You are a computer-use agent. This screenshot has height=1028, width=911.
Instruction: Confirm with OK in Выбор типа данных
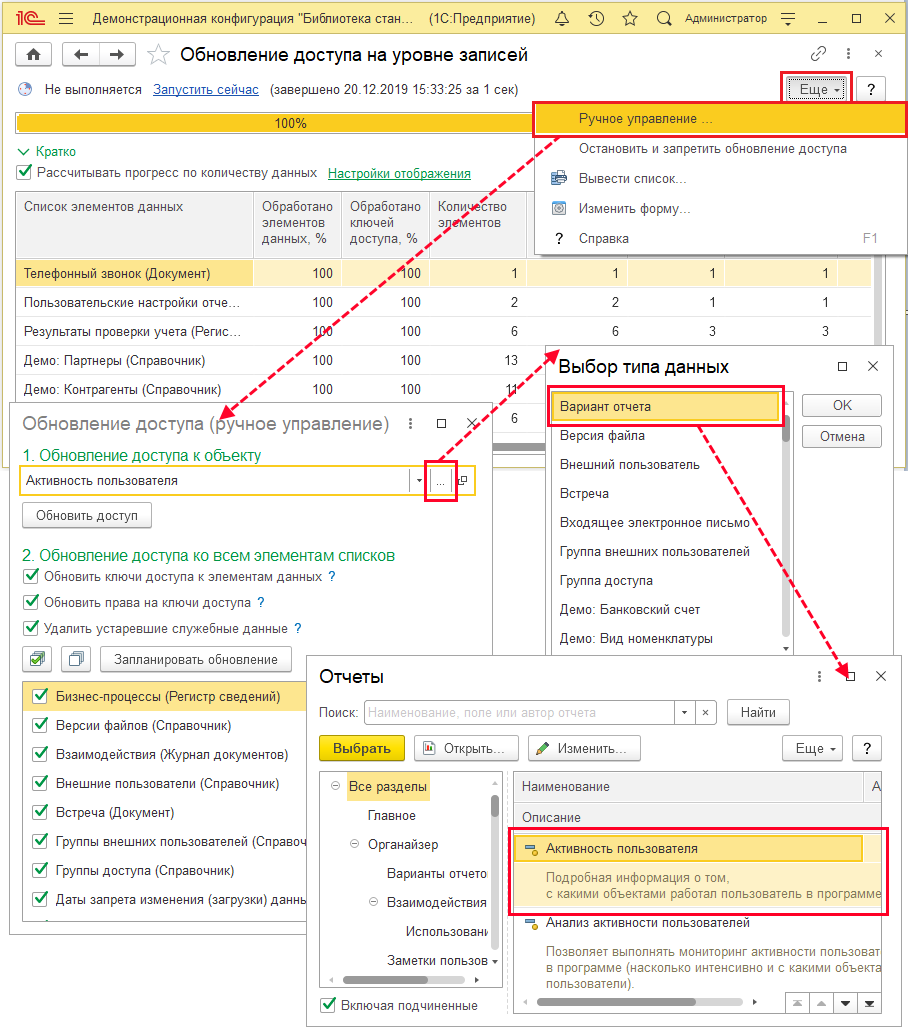pyautogui.click(x=842, y=405)
